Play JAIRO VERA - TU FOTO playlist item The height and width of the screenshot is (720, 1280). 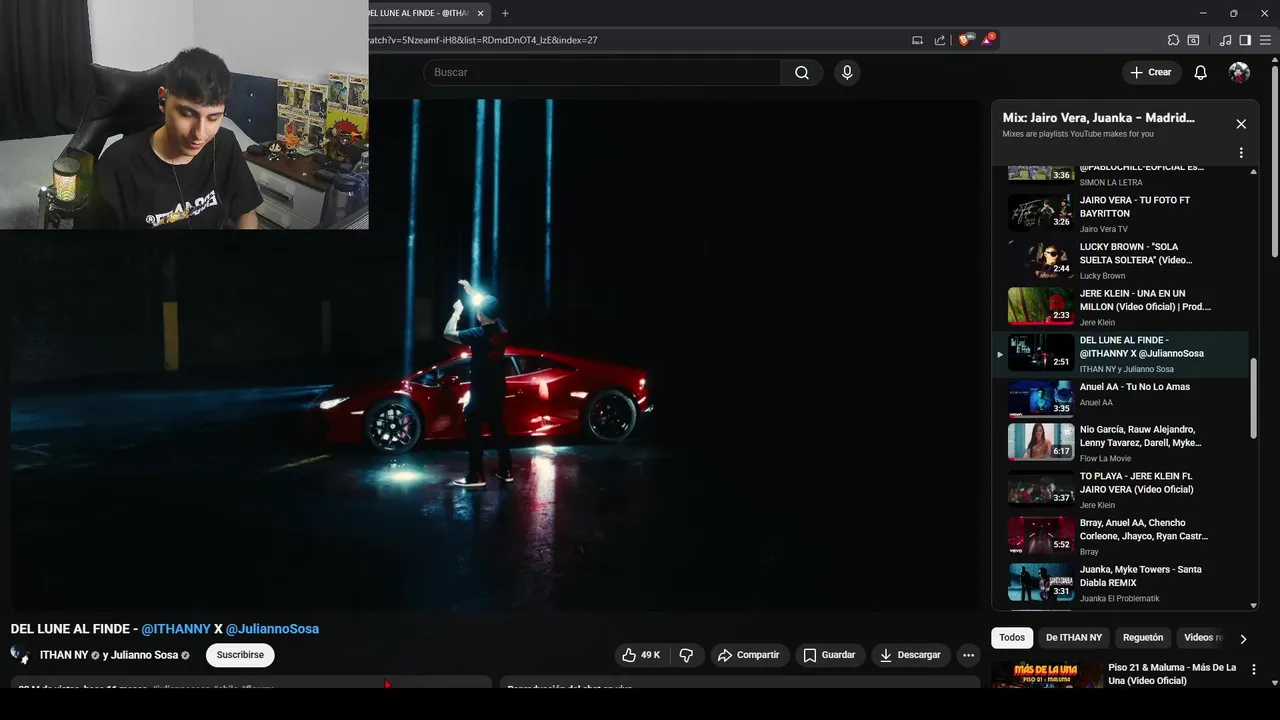click(x=1120, y=213)
